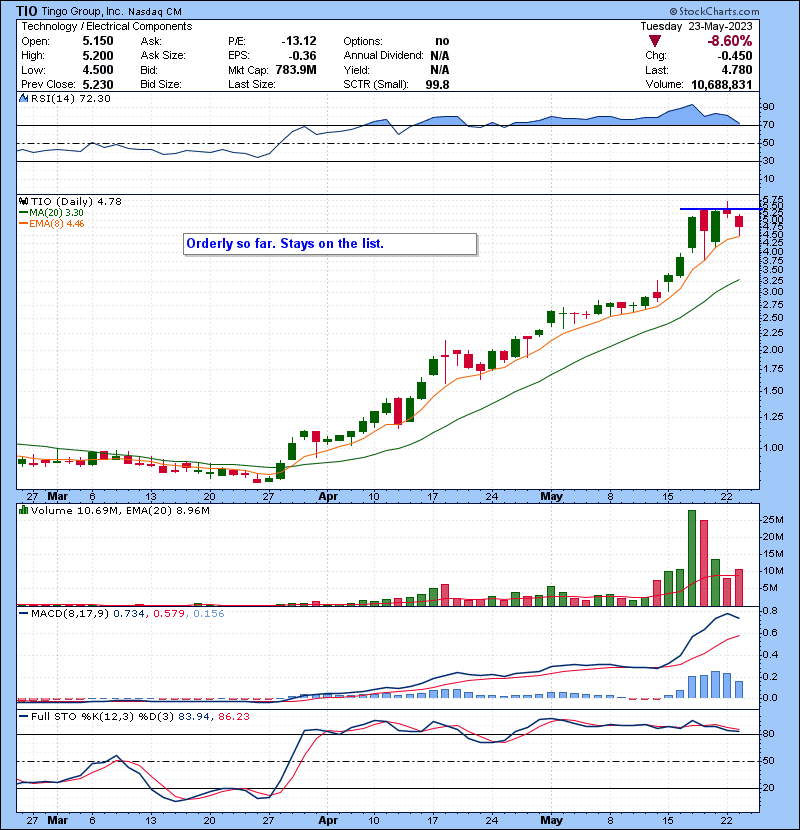Click the stochastic %D value 86.23
The image size is (800, 830).
coord(233,717)
